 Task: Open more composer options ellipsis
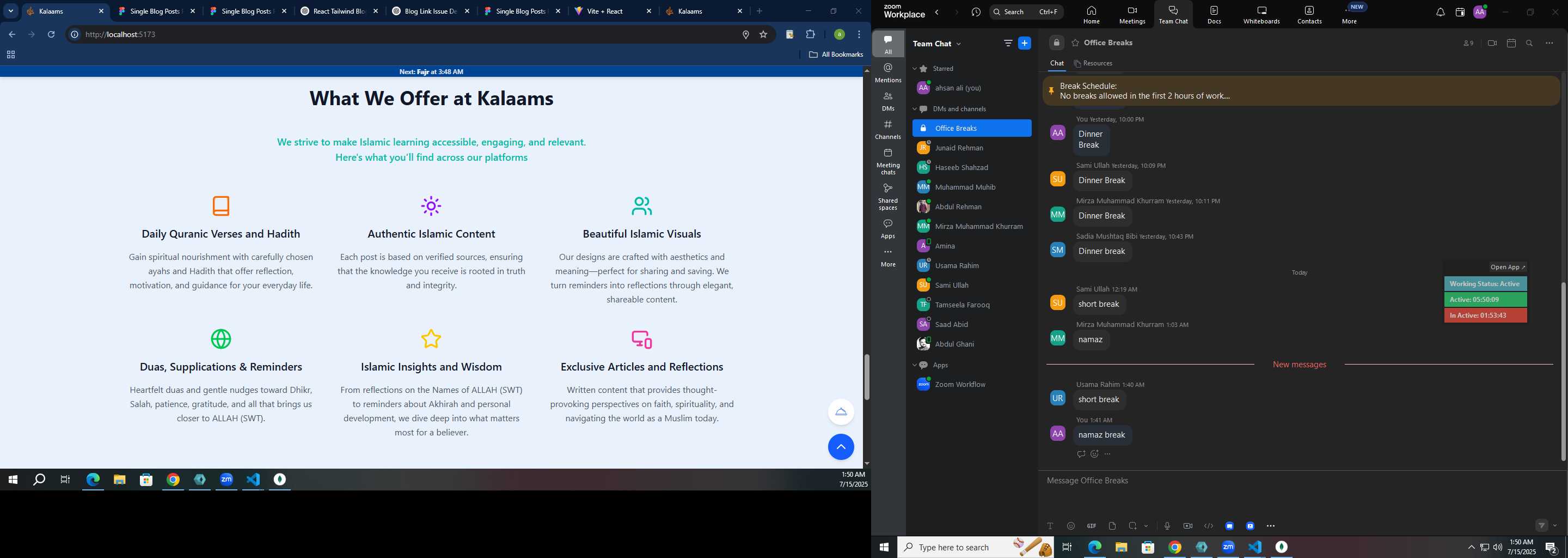click(x=1271, y=526)
